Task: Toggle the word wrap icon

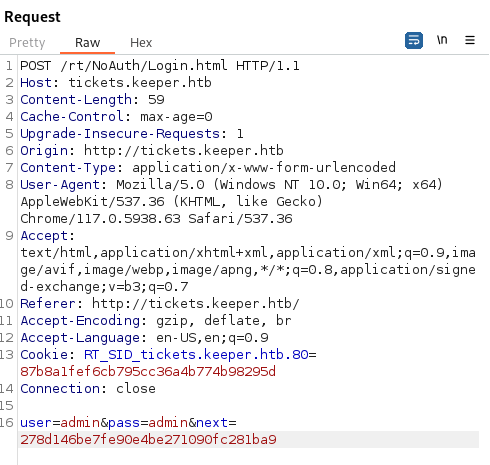Action: click(x=414, y=40)
